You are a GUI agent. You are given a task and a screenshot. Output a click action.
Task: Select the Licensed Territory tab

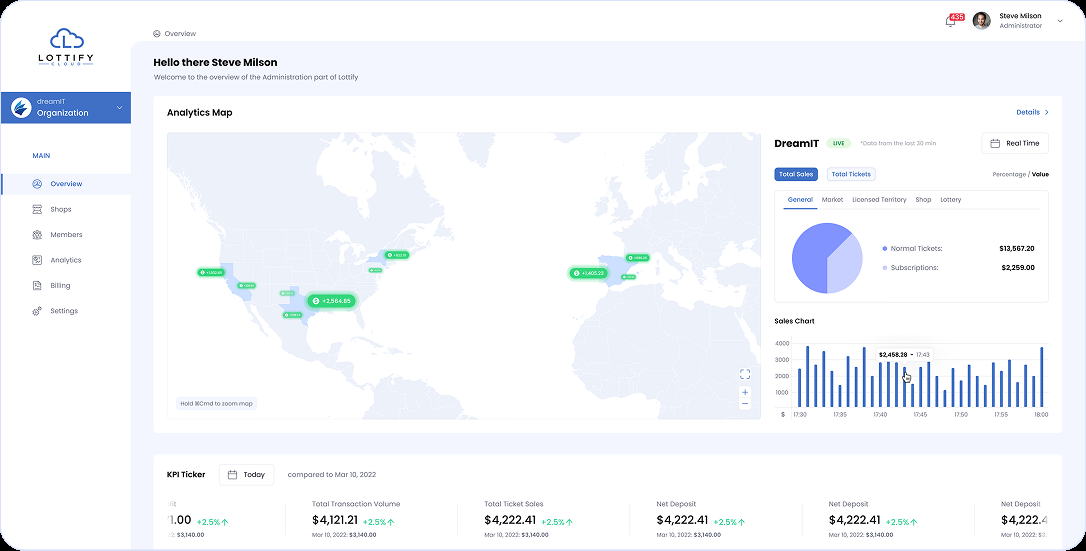(x=879, y=199)
